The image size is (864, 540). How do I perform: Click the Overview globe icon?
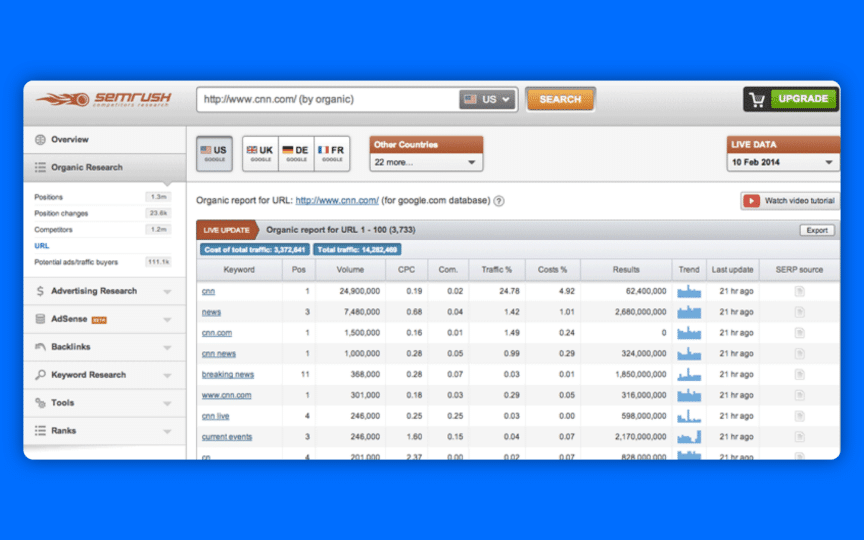(x=40, y=139)
